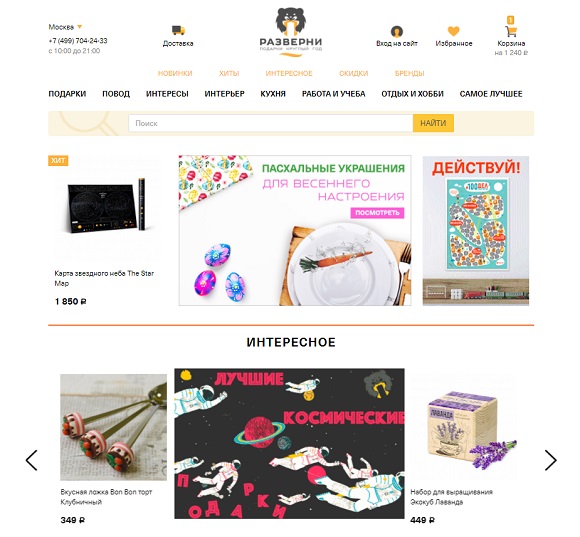Open the shopping cart icon
Screen dimensions: 580x537
point(511,31)
